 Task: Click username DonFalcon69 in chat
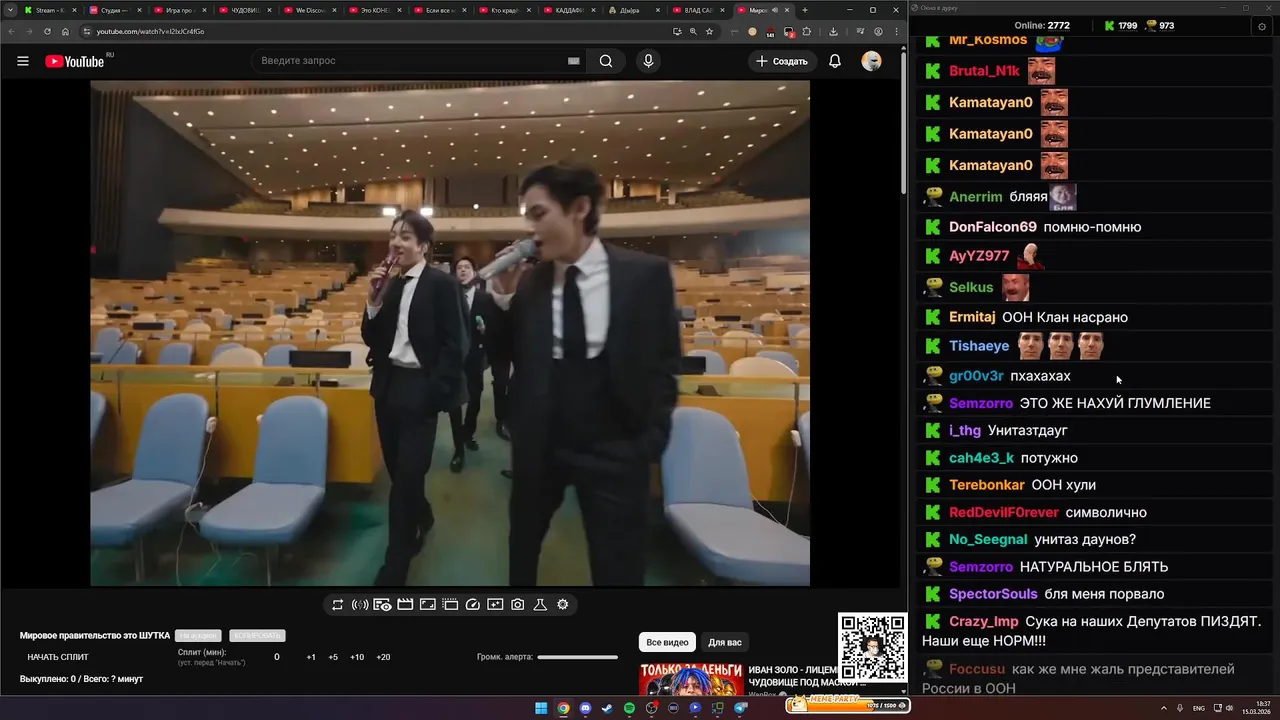993,227
